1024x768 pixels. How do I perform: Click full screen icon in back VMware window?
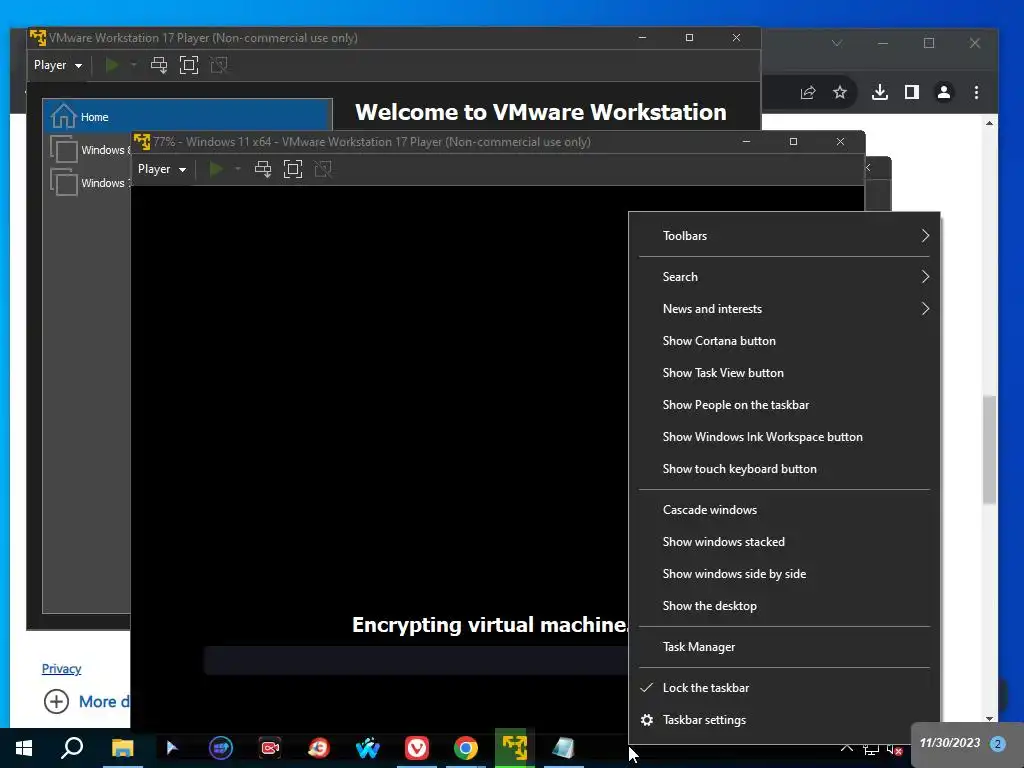[189, 65]
